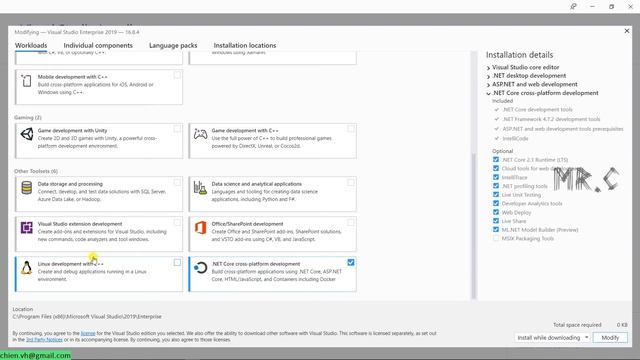Viewport: 640px width, 360px height.
Task: Click the Other Toolsets (6) section heading
Action: coord(36,171)
